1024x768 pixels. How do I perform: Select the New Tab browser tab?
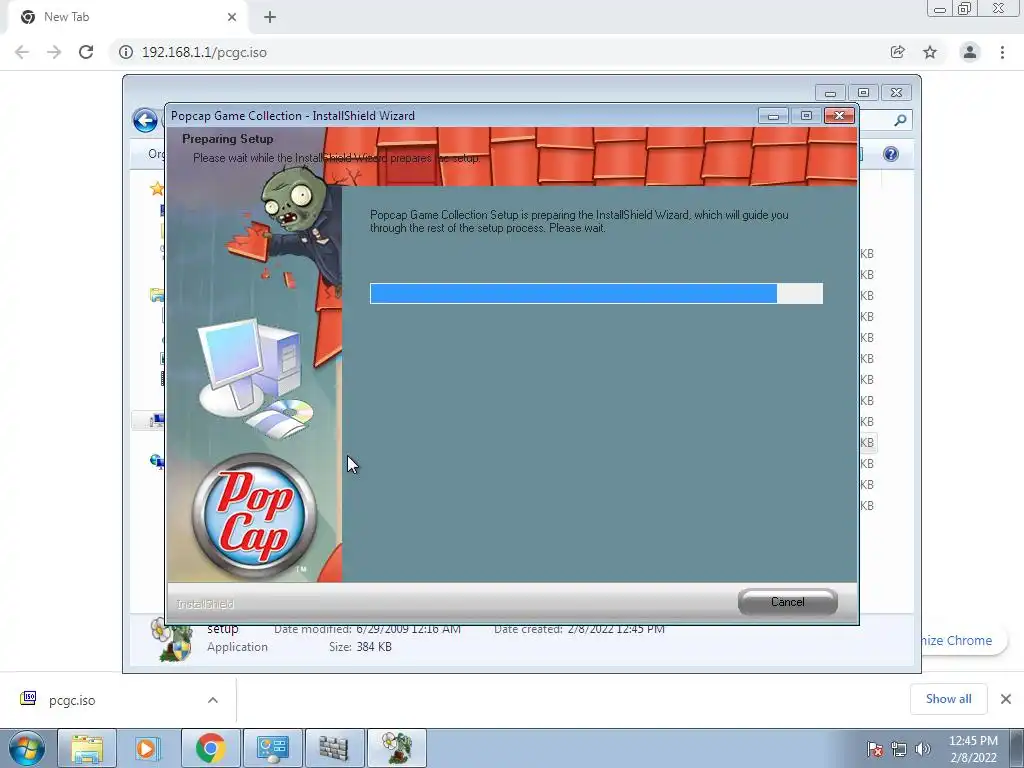(127, 17)
